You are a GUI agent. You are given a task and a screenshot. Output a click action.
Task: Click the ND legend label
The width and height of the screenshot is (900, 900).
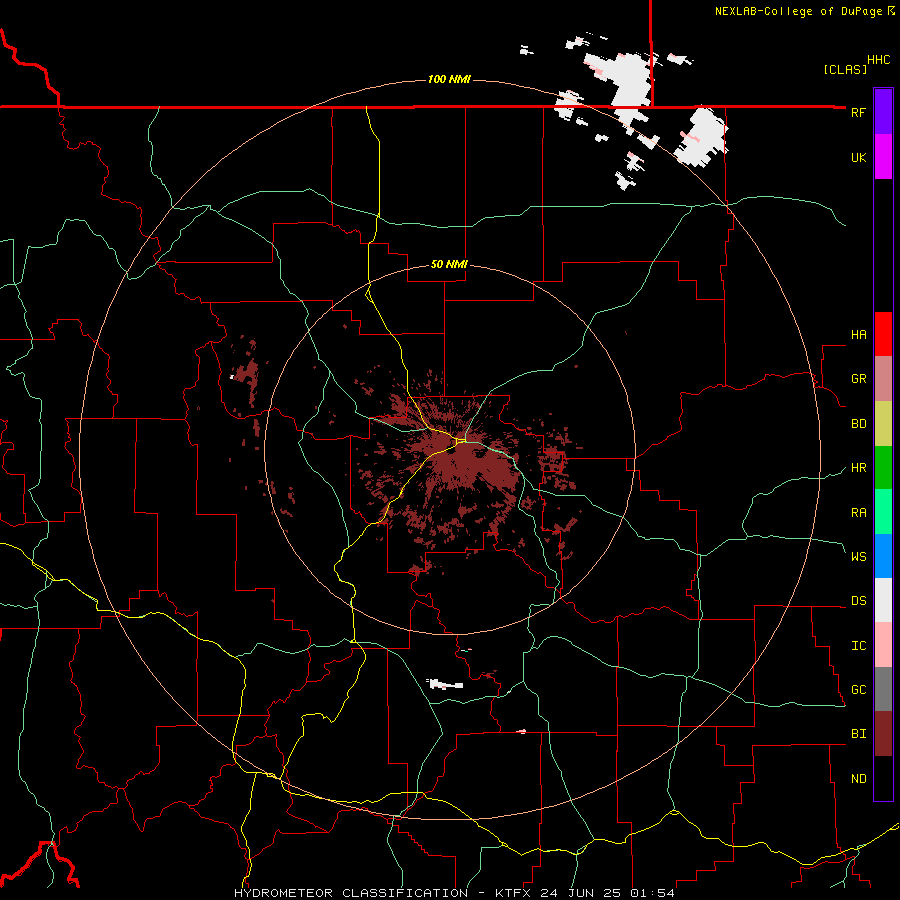pos(858,779)
